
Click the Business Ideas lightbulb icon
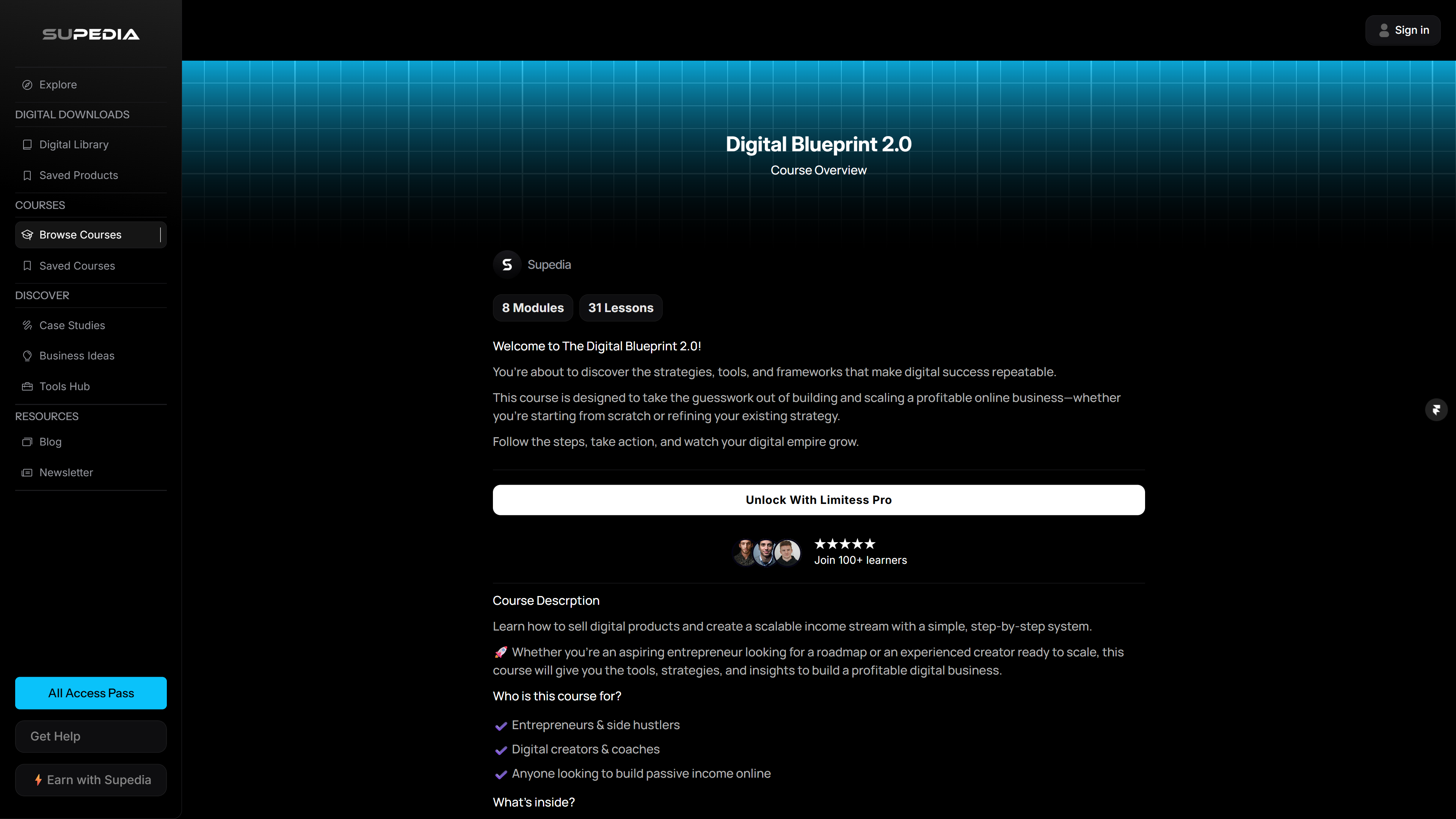(27, 356)
